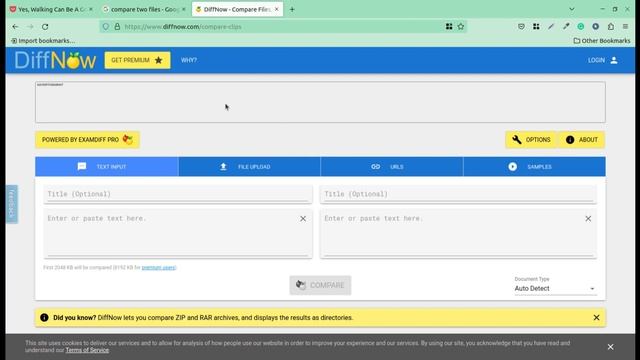640x360 pixels.
Task: Reload the current page
Action: 45,27
